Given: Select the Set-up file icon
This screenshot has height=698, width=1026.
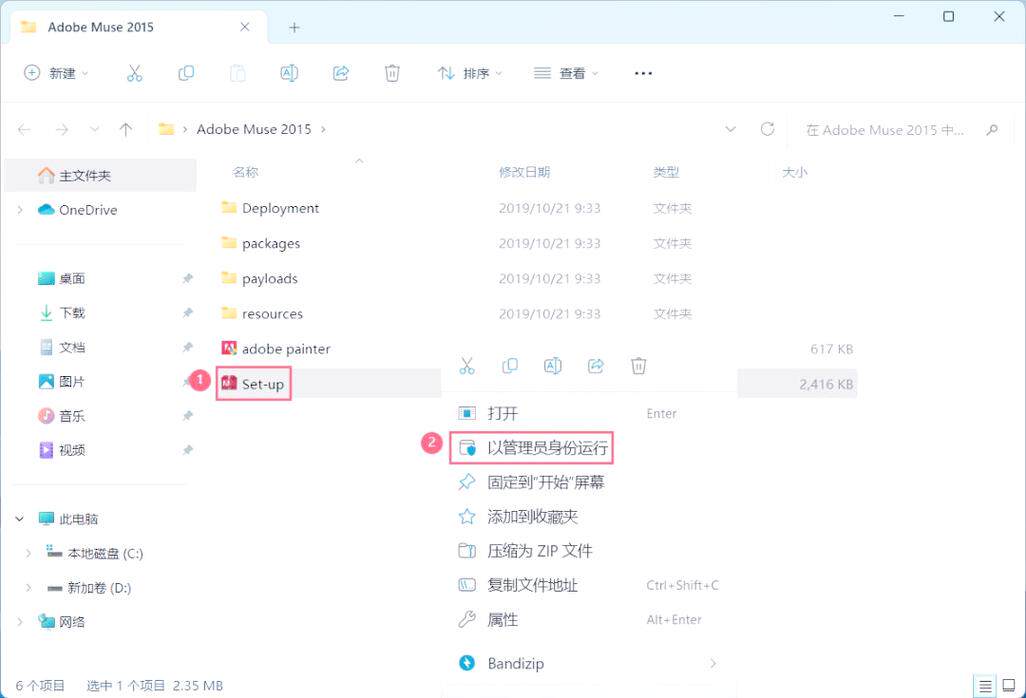Looking at the screenshot, I should click(x=229, y=383).
